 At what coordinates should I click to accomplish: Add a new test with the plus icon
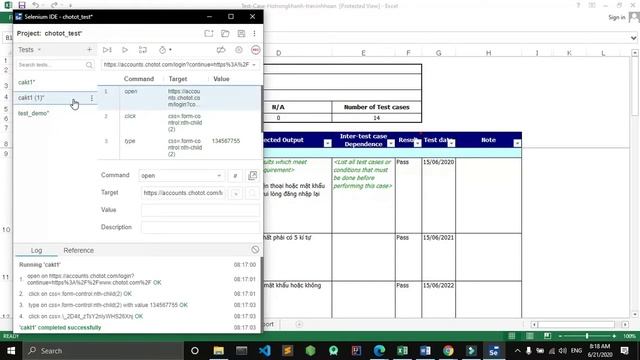[89, 50]
